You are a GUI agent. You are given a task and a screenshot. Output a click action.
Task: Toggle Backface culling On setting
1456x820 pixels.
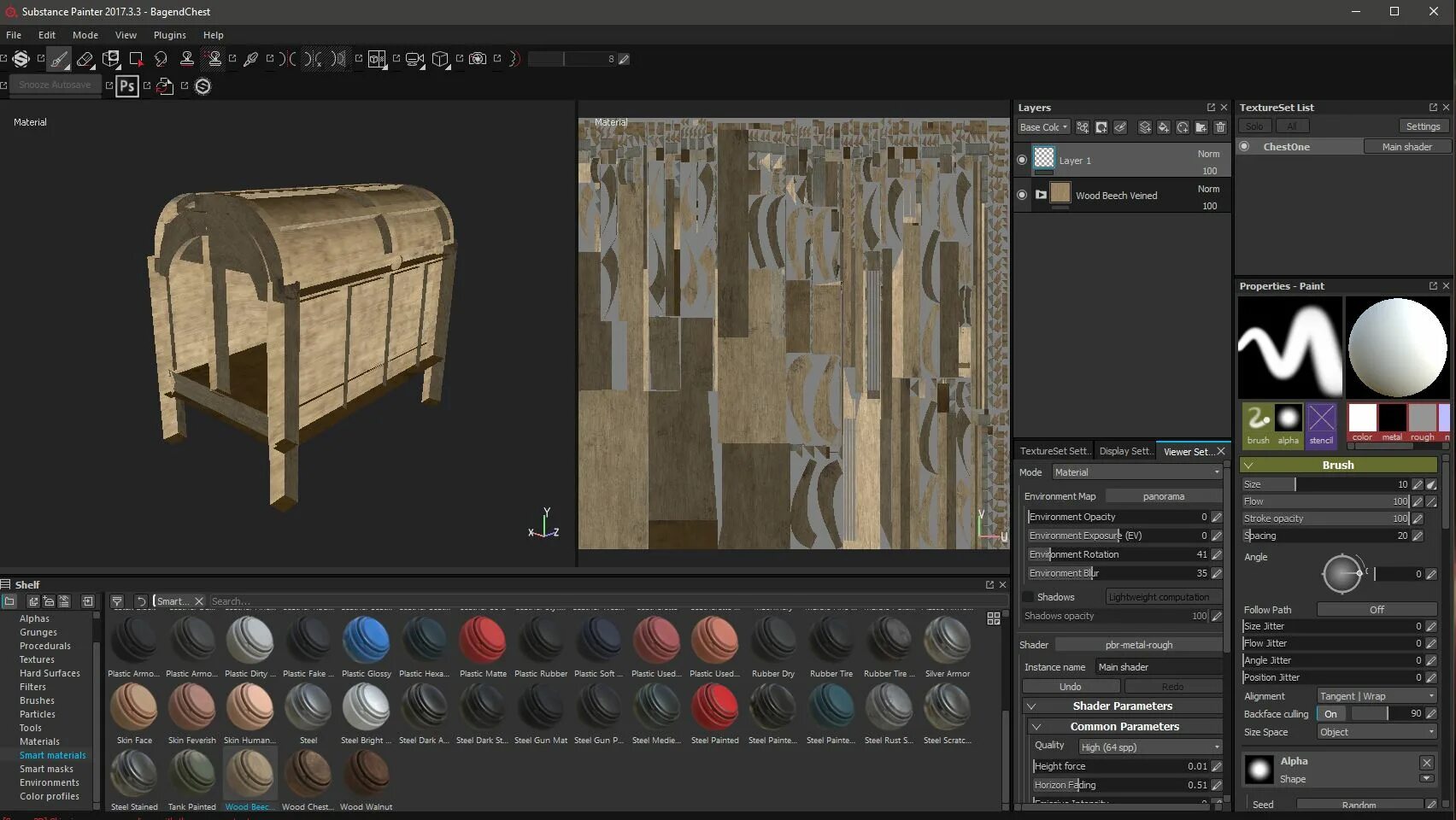point(1330,713)
